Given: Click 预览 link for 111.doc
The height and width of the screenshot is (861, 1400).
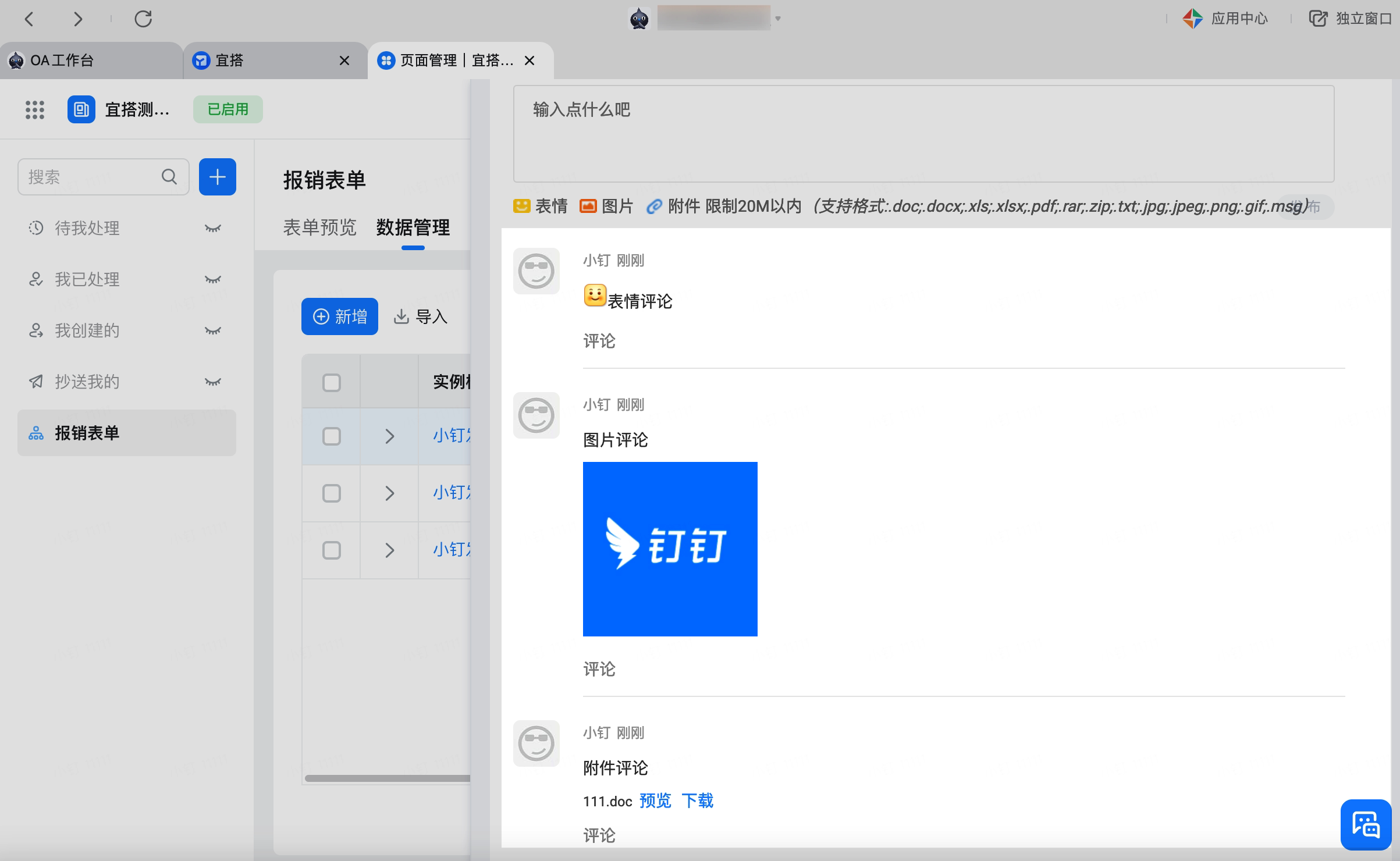Looking at the screenshot, I should pos(655,801).
